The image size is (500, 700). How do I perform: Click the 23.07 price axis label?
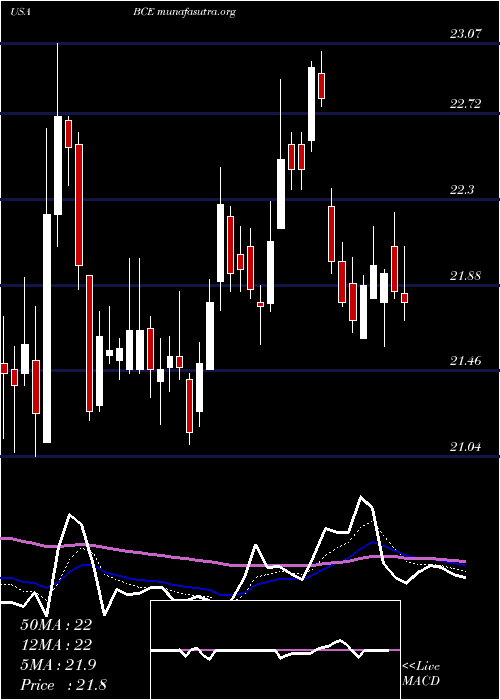tap(466, 34)
